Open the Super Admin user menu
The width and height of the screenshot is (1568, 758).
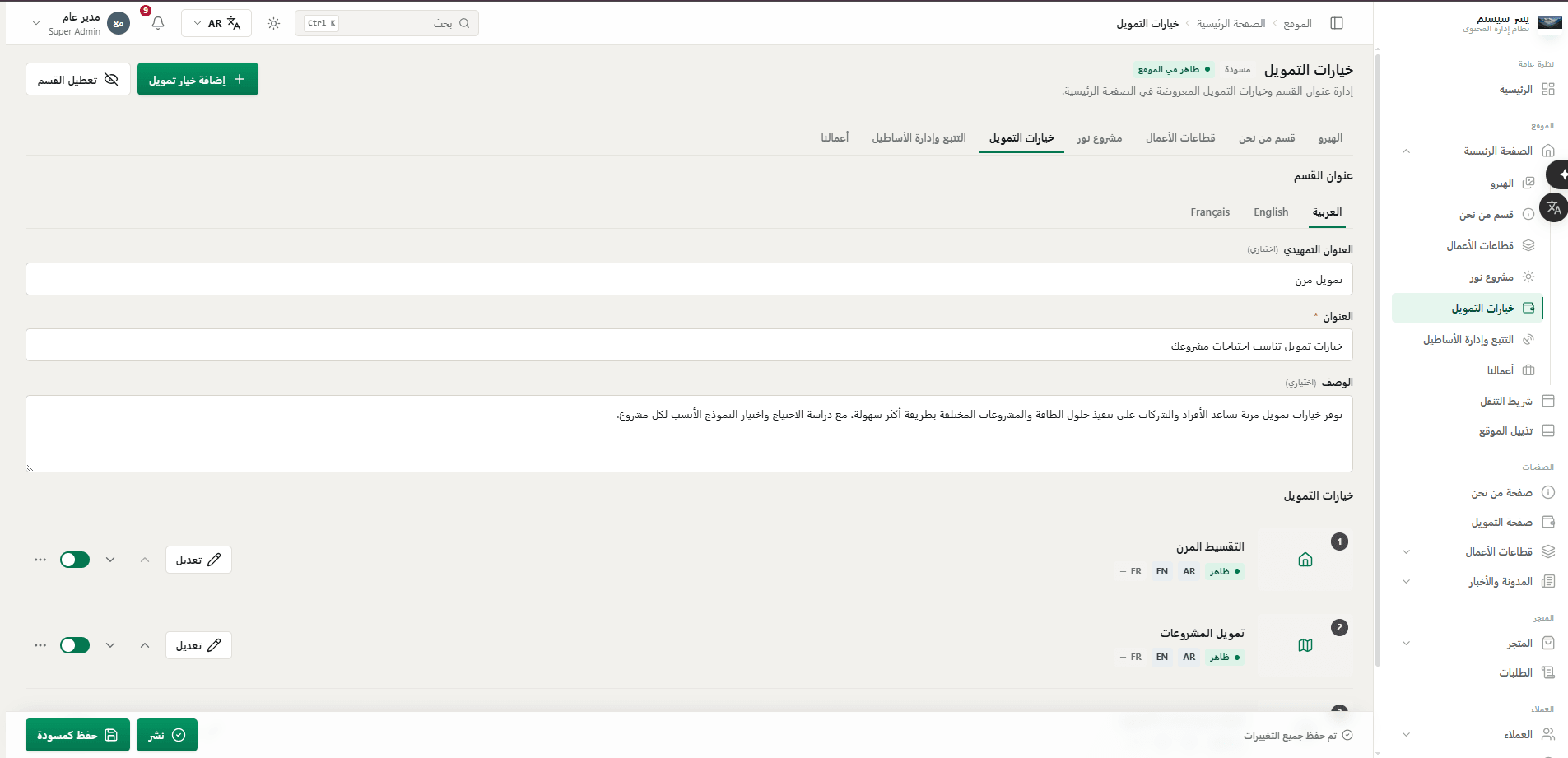pyautogui.click(x=81, y=23)
